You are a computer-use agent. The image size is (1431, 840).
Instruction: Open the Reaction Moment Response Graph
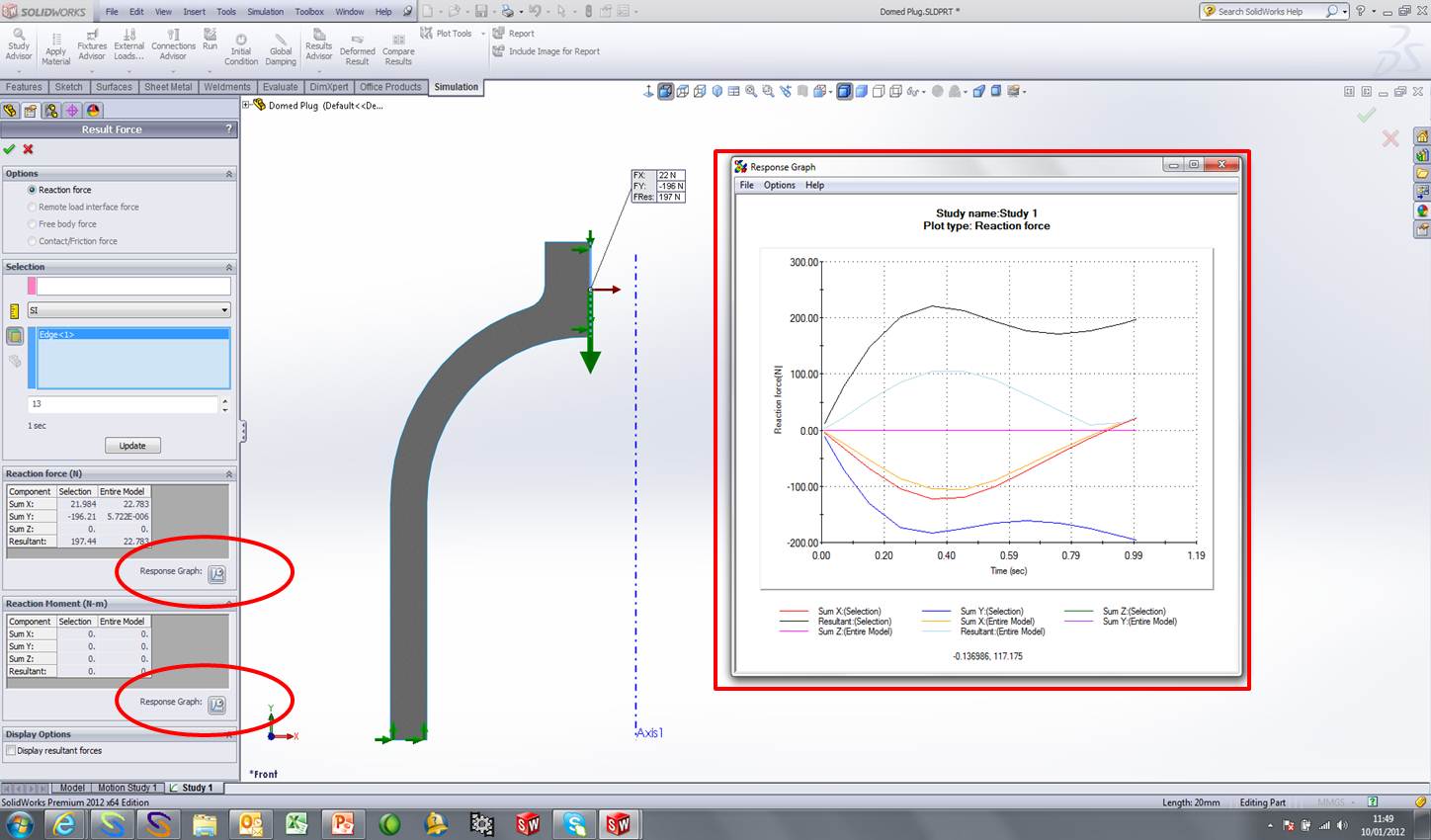tap(216, 704)
